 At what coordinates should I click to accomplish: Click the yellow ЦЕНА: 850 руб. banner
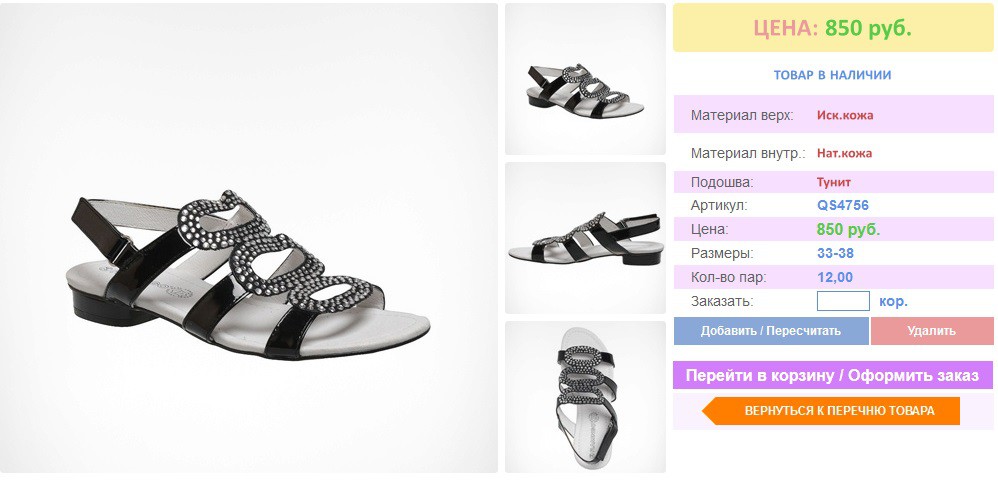point(833,28)
